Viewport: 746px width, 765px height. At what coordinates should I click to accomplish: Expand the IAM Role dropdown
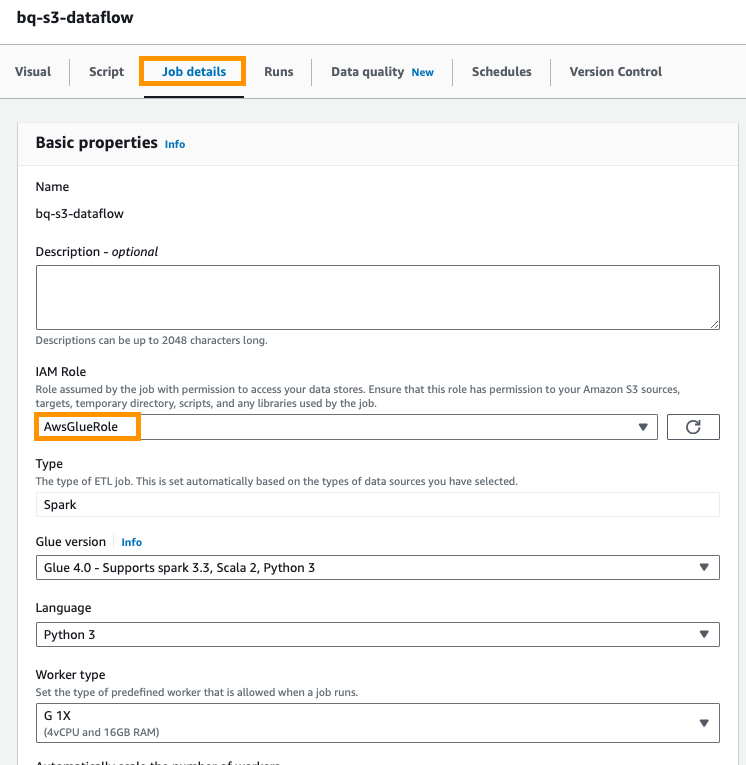(x=340, y=427)
